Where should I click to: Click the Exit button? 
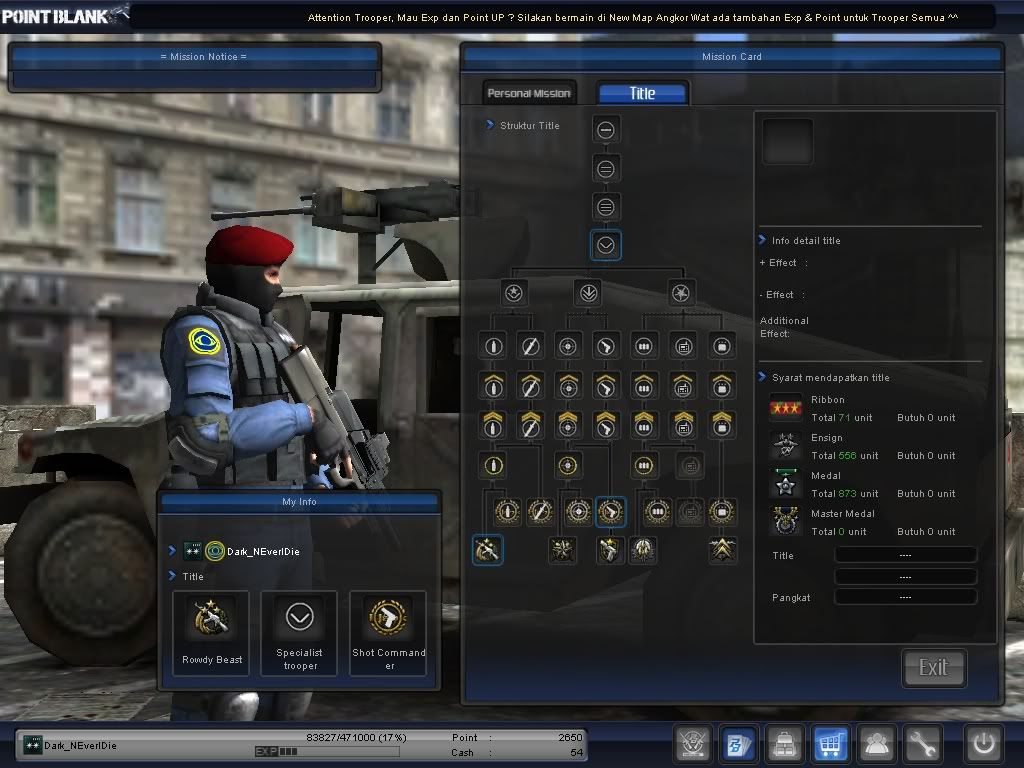pos(933,667)
